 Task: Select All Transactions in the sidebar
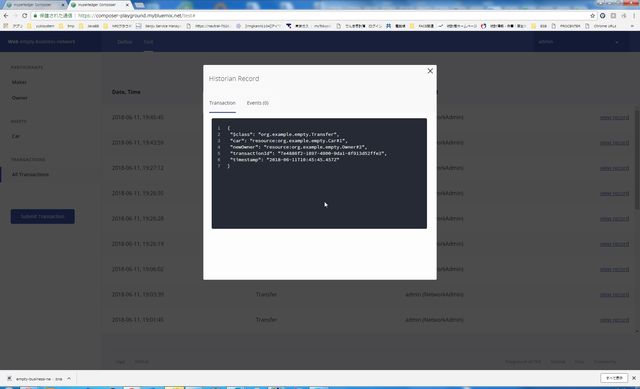coord(30,174)
